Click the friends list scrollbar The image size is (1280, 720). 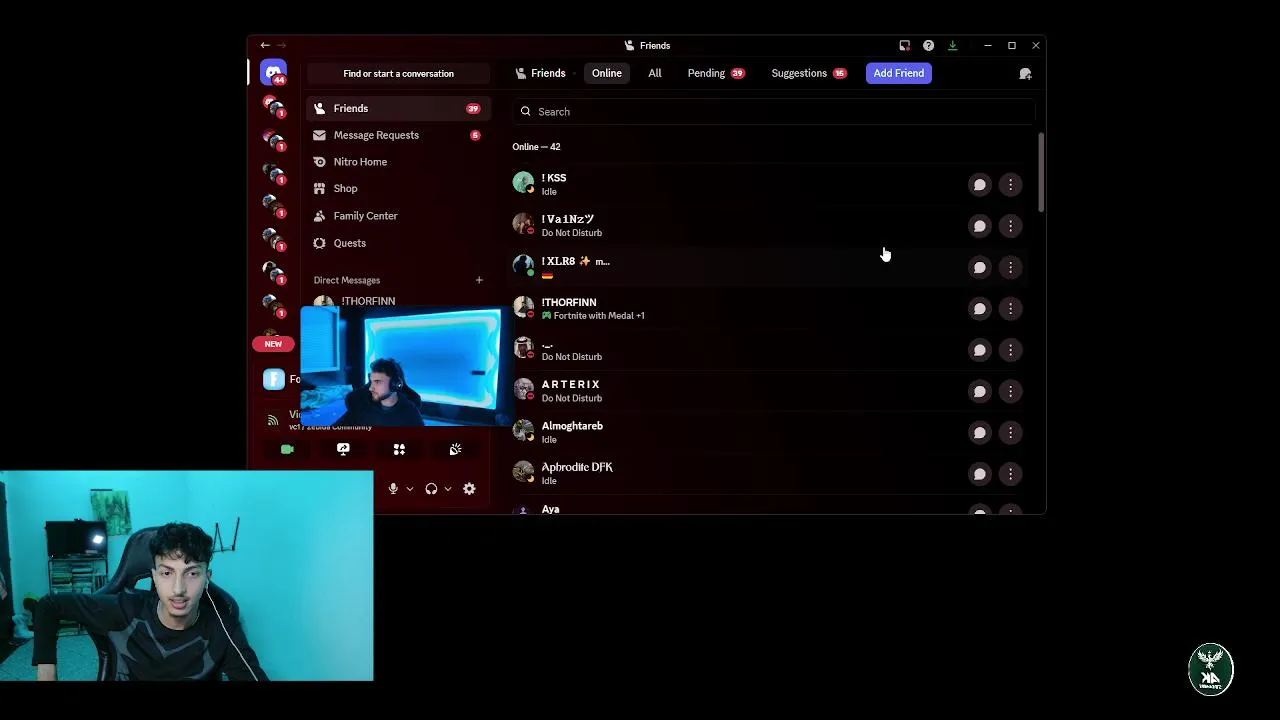[1041, 172]
